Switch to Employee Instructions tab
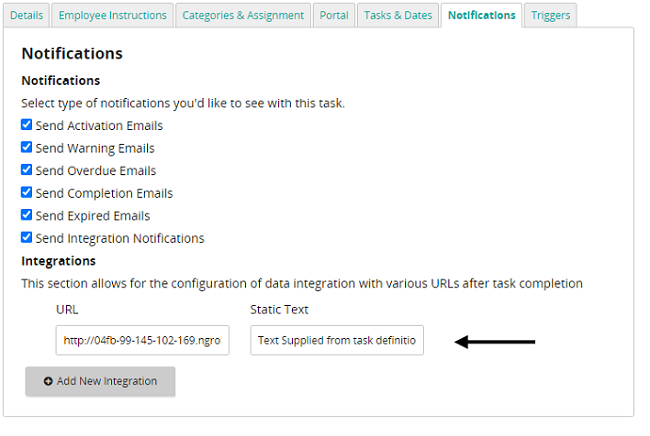Image resolution: width=650 pixels, height=436 pixels. tap(112, 15)
